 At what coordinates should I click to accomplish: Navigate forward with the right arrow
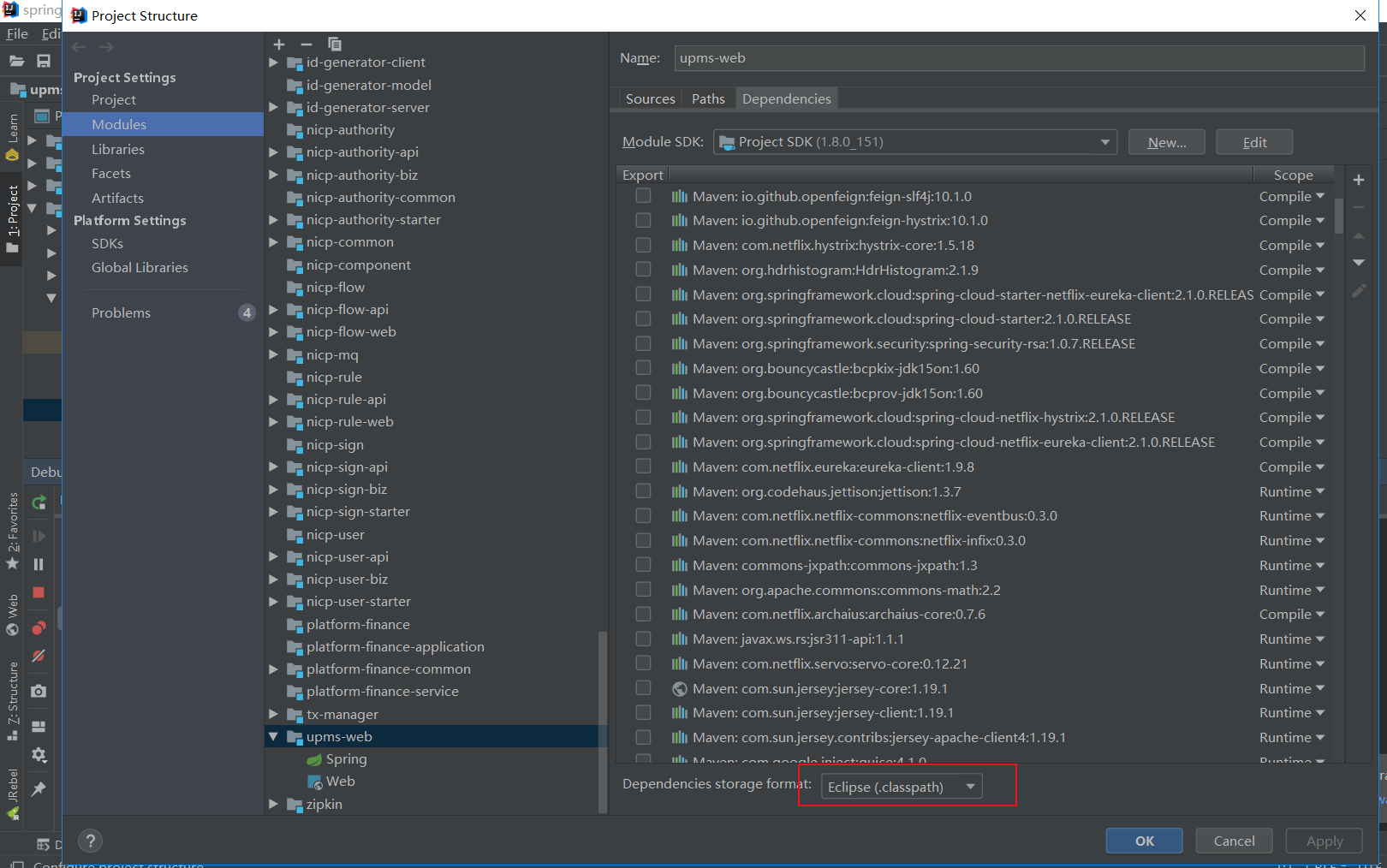click(x=106, y=47)
